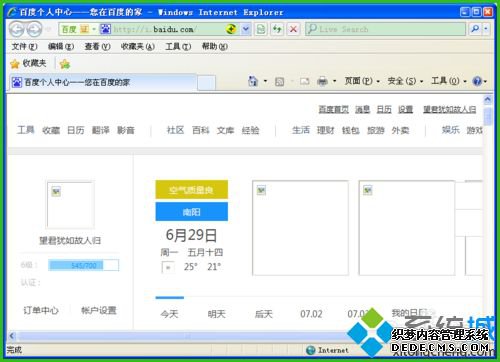Select the 今天 forecast tab
Screen dimensions: 500x362
[169, 314]
